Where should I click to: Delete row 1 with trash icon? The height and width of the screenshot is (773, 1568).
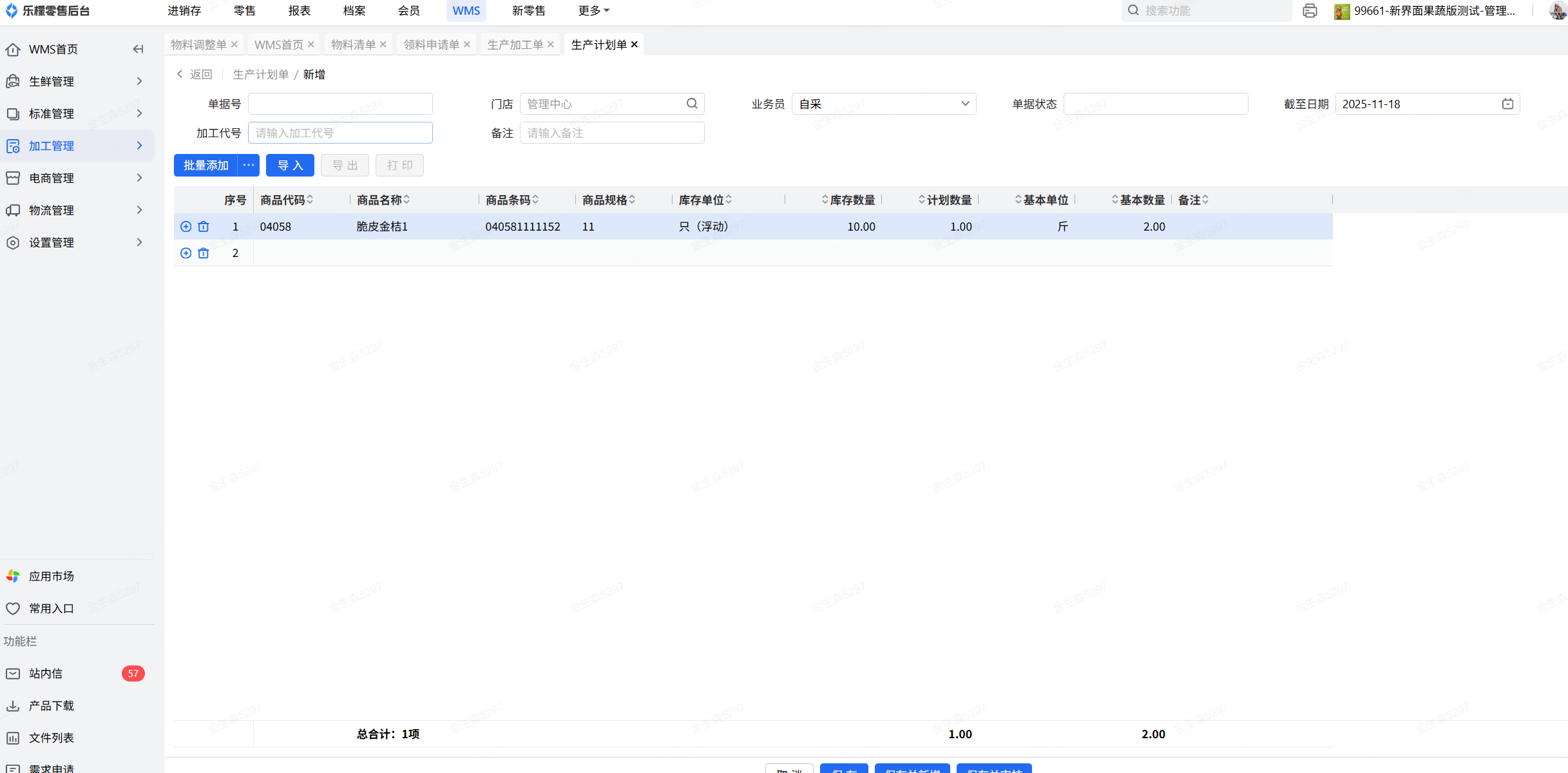[204, 227]
